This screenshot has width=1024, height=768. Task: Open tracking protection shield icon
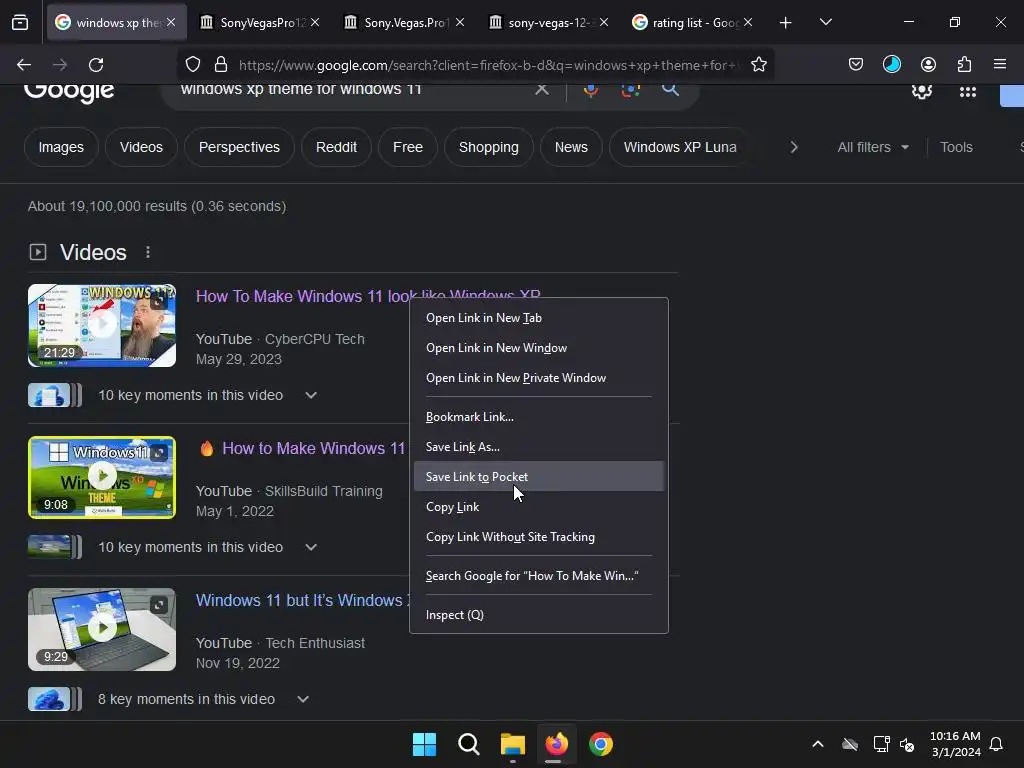193,65
